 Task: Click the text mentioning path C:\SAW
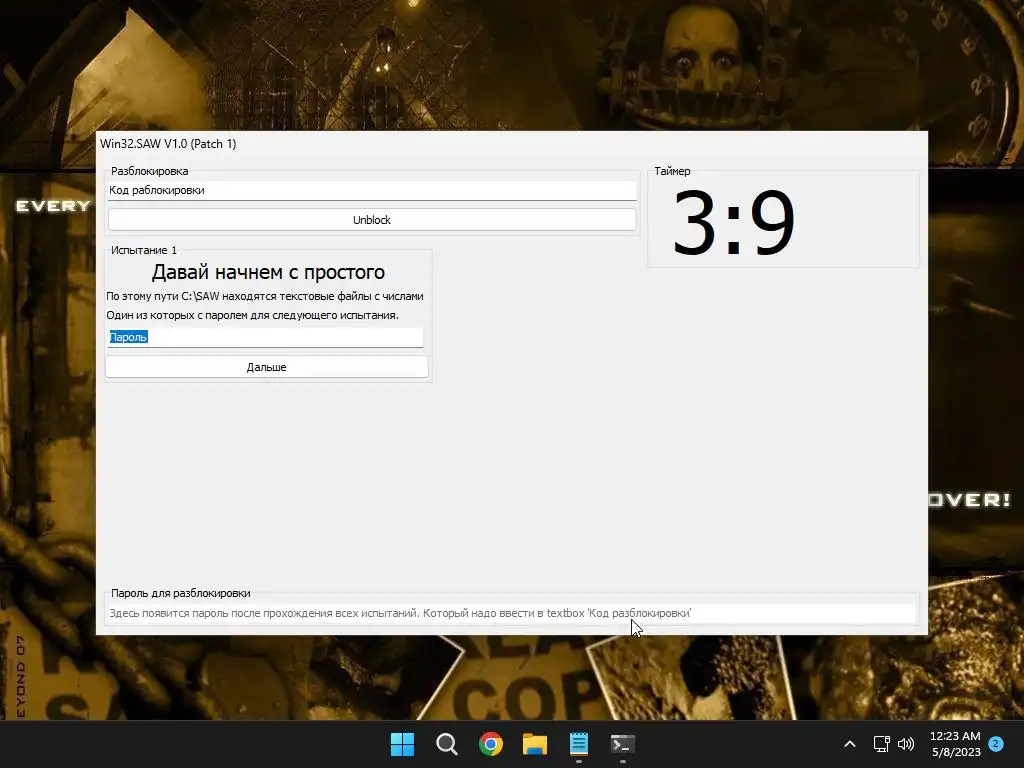tap(264, 296)
